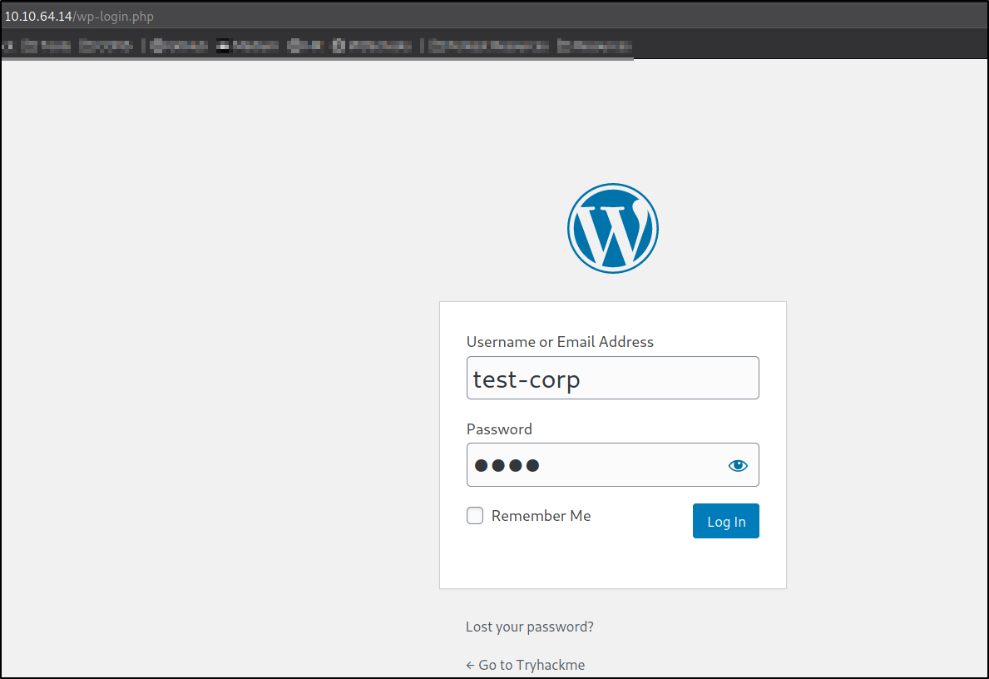Click the Username or Email Address label

560,342
